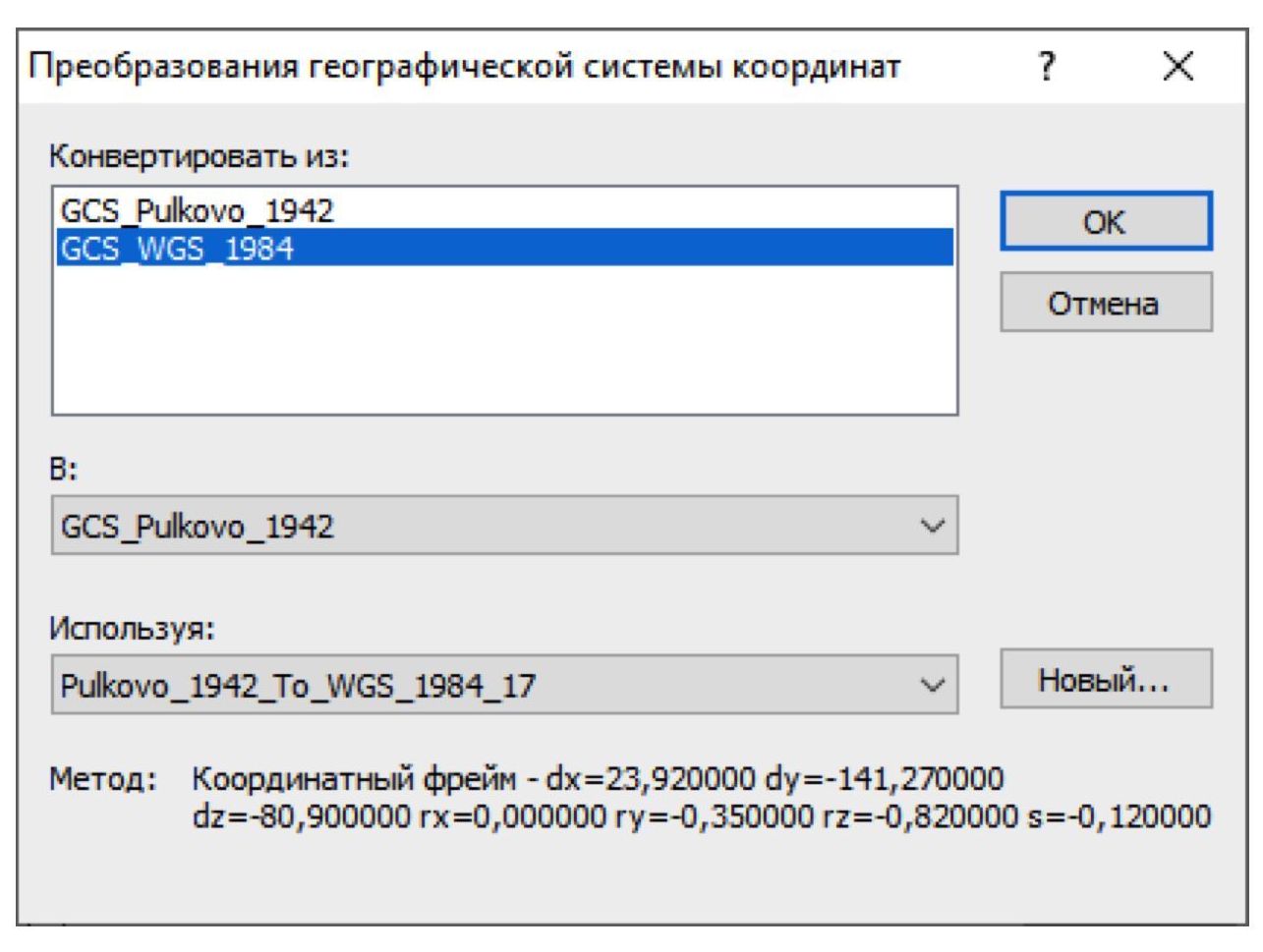
Task: Expand the 'В:' dropdown using its arrow
Action: tap(931, 527)
